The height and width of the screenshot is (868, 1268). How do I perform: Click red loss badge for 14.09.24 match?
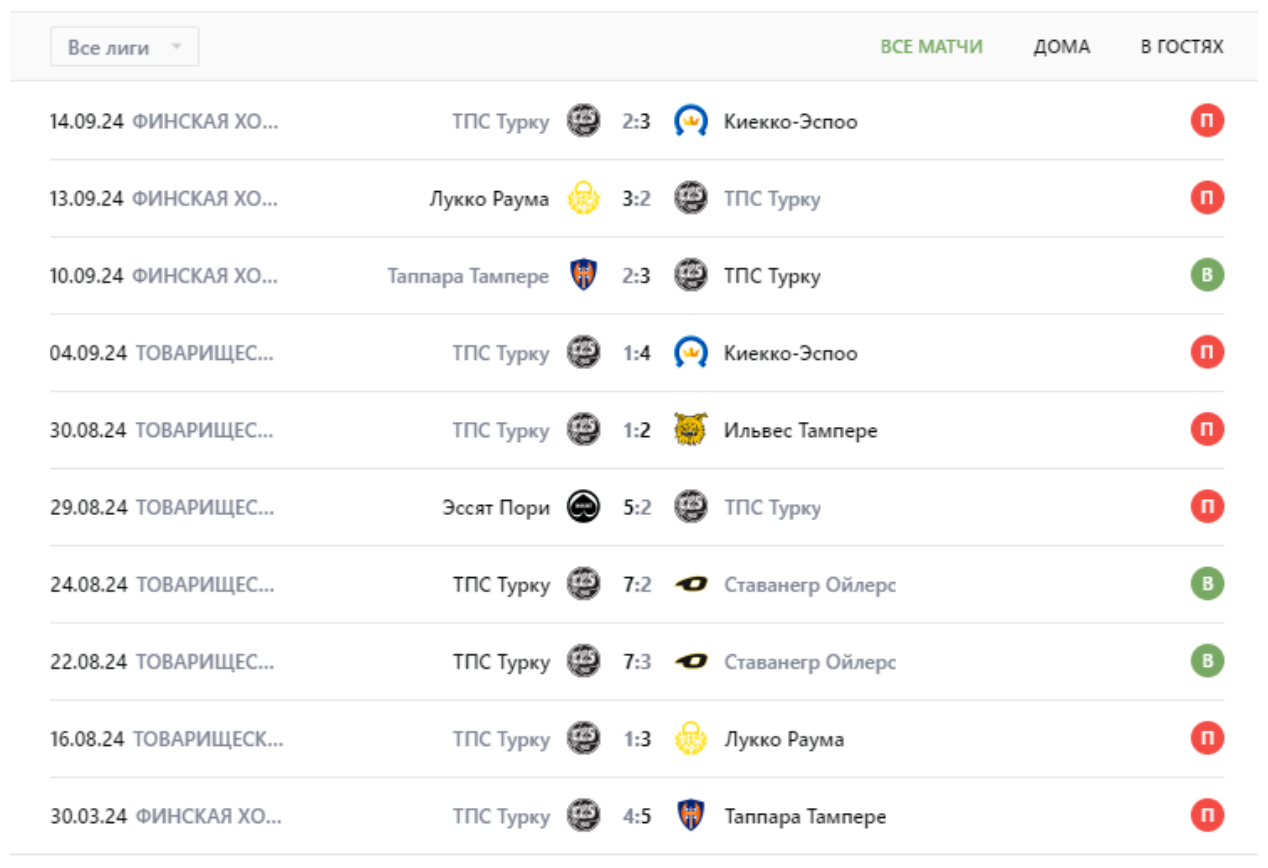1207,122
